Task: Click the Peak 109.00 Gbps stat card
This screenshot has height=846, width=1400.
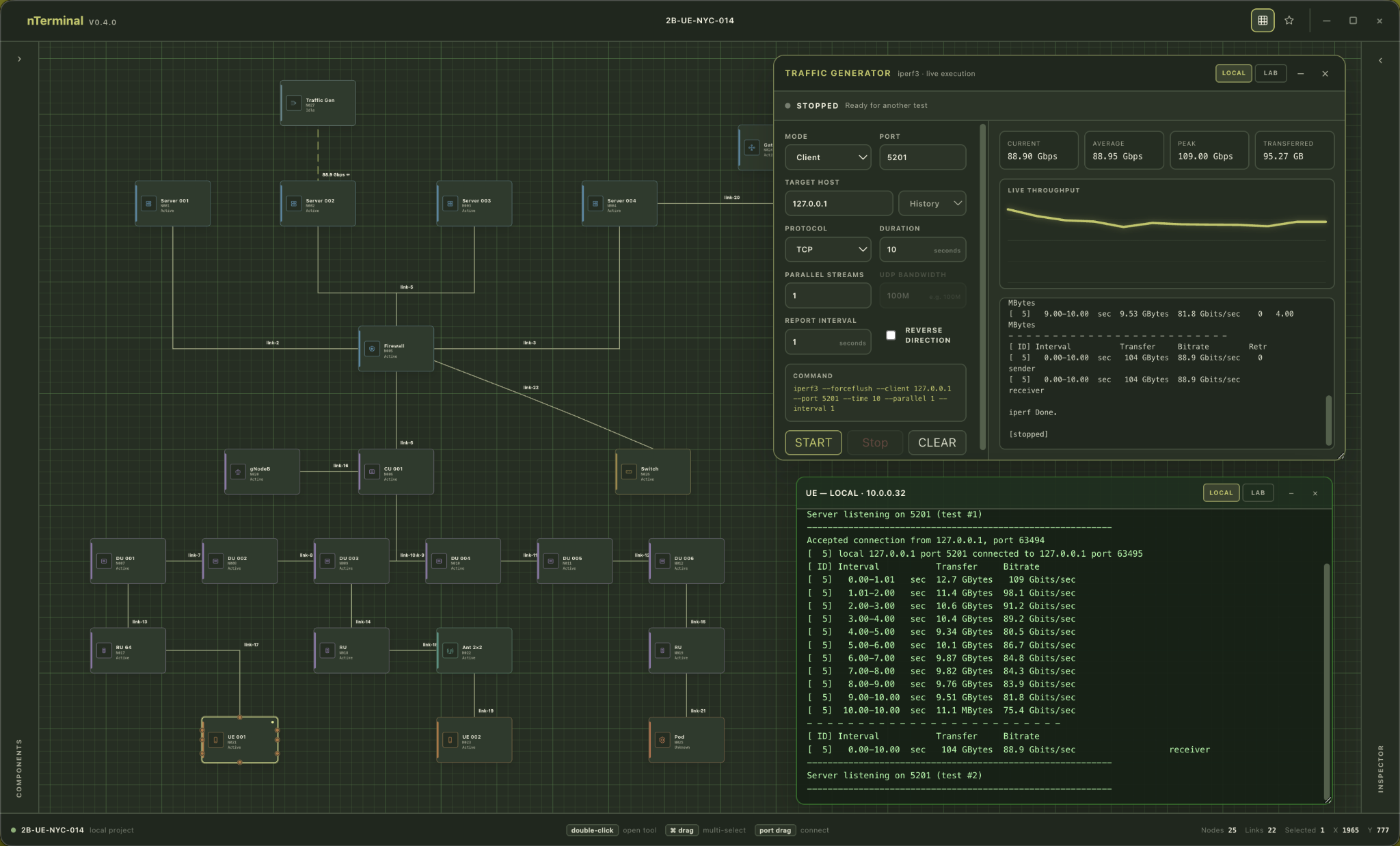Action: point(1209,150)
